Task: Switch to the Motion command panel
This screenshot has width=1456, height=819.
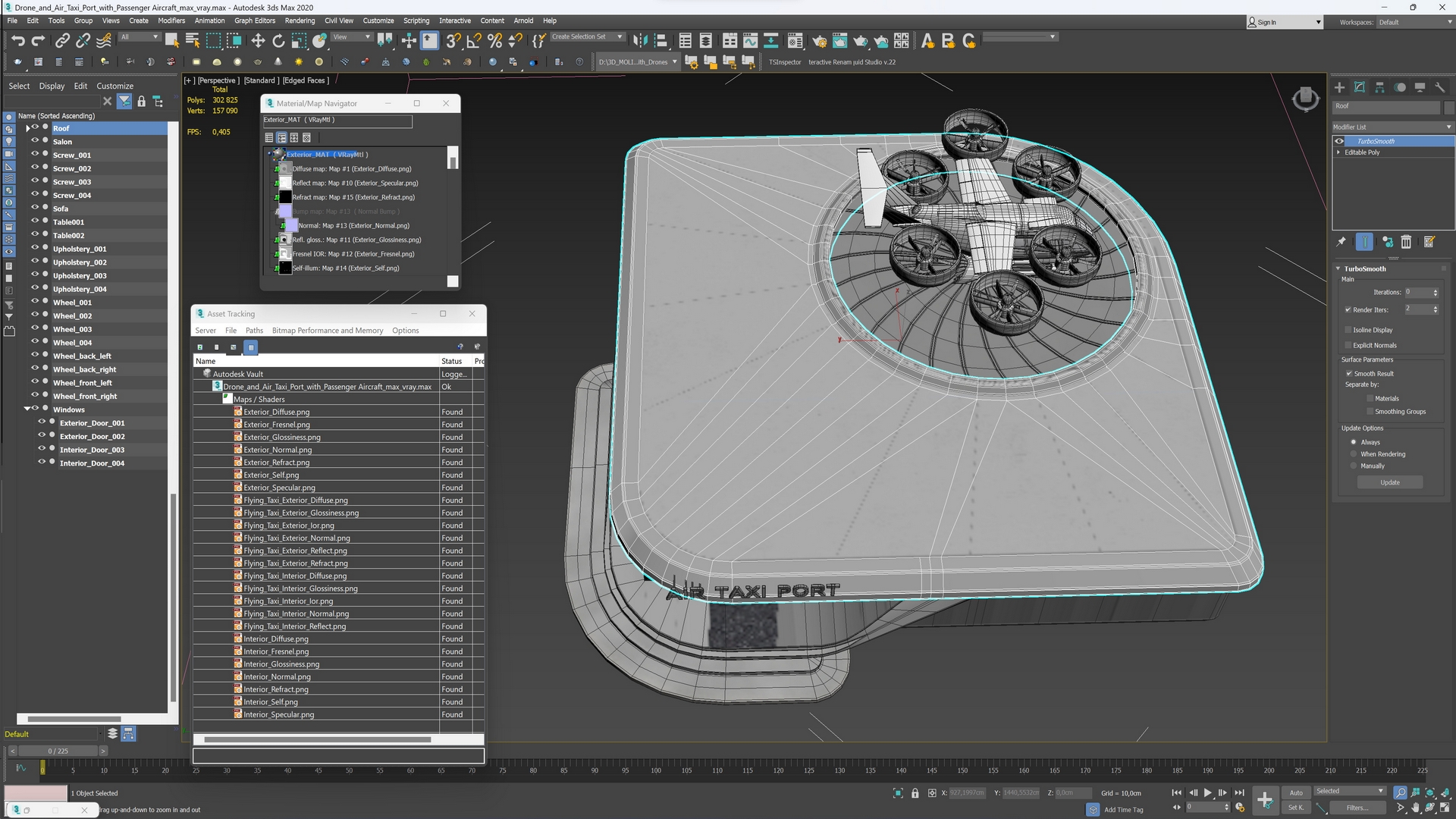Action: click(1400, 87)
